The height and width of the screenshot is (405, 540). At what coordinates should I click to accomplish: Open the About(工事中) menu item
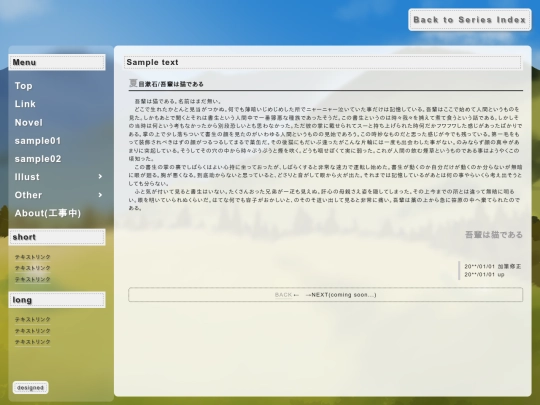[48, 213]
